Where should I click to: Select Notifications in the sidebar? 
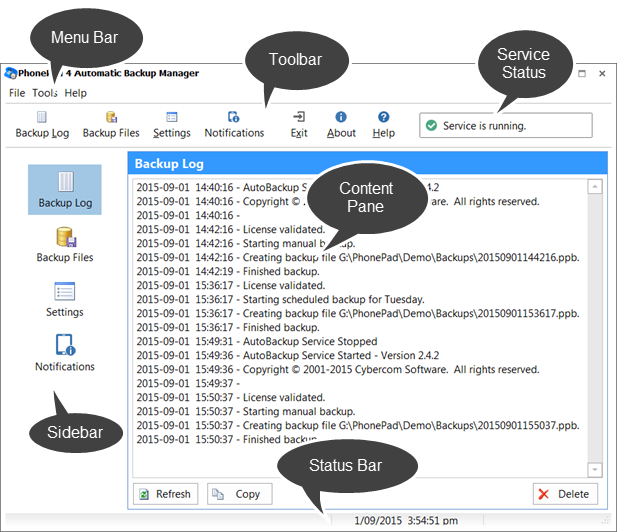point(65,353)
